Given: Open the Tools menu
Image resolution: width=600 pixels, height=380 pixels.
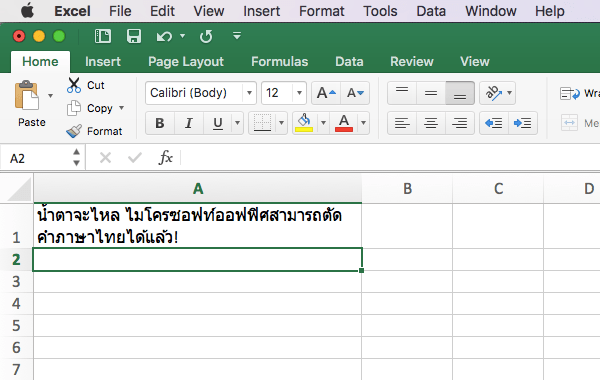Looking at the screenshot, I should (380, 11).
